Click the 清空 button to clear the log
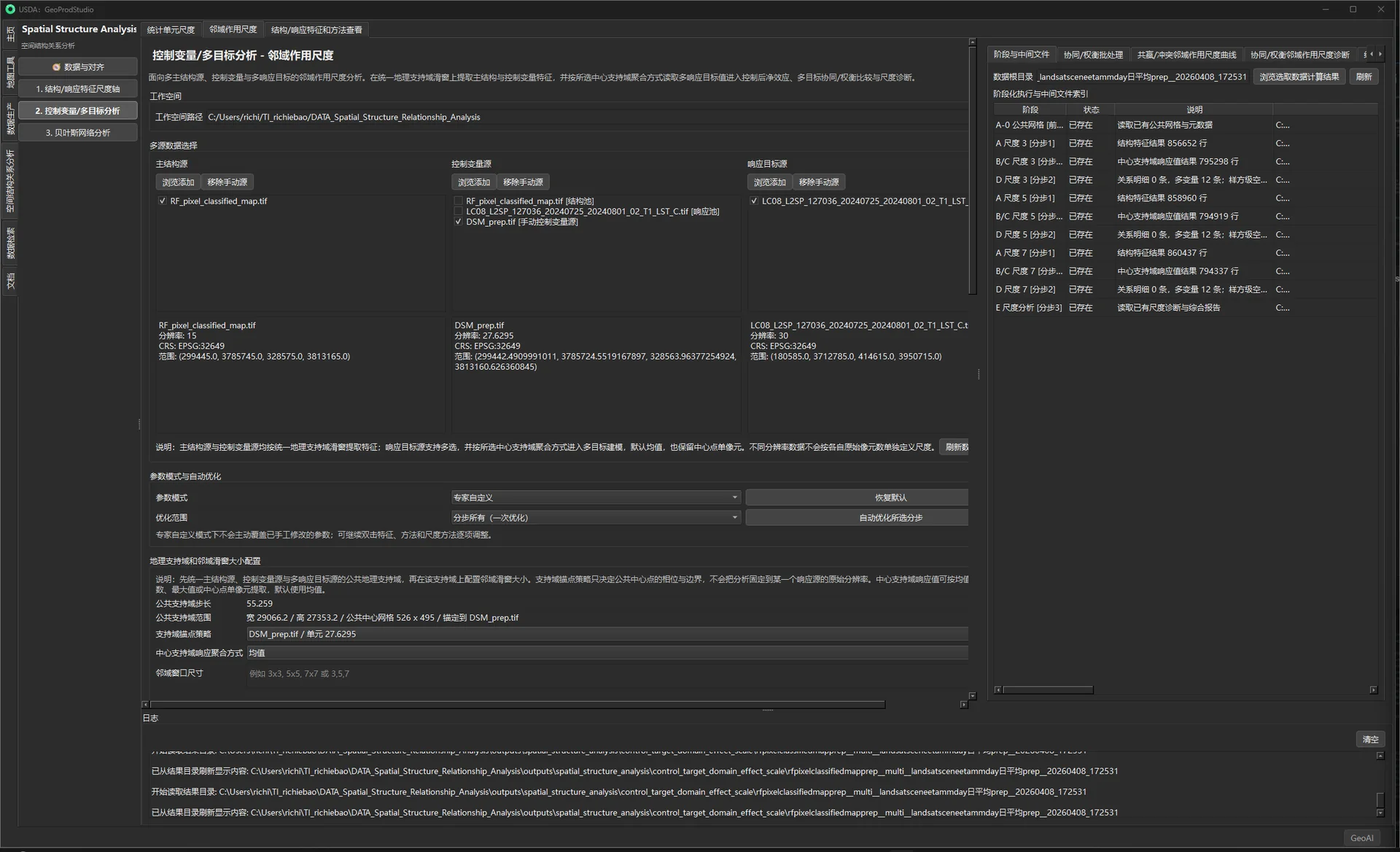The height and width of the screenshot is (852, 1400). (x=1370, y=739)
